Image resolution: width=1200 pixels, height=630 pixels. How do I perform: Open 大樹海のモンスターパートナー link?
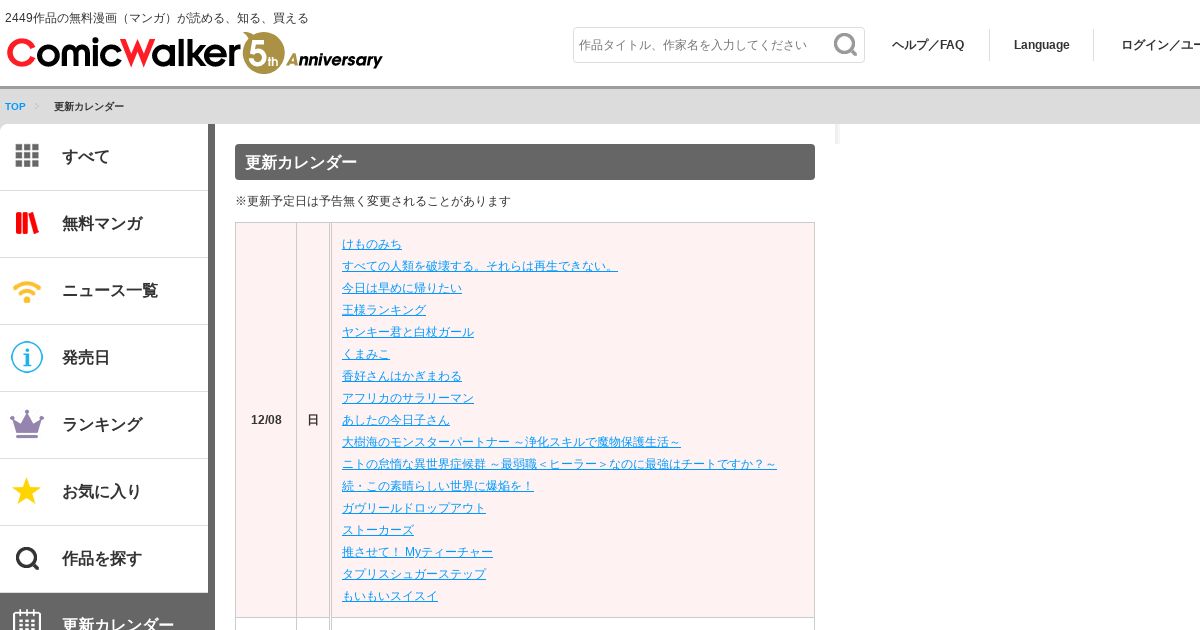point(511,442)
